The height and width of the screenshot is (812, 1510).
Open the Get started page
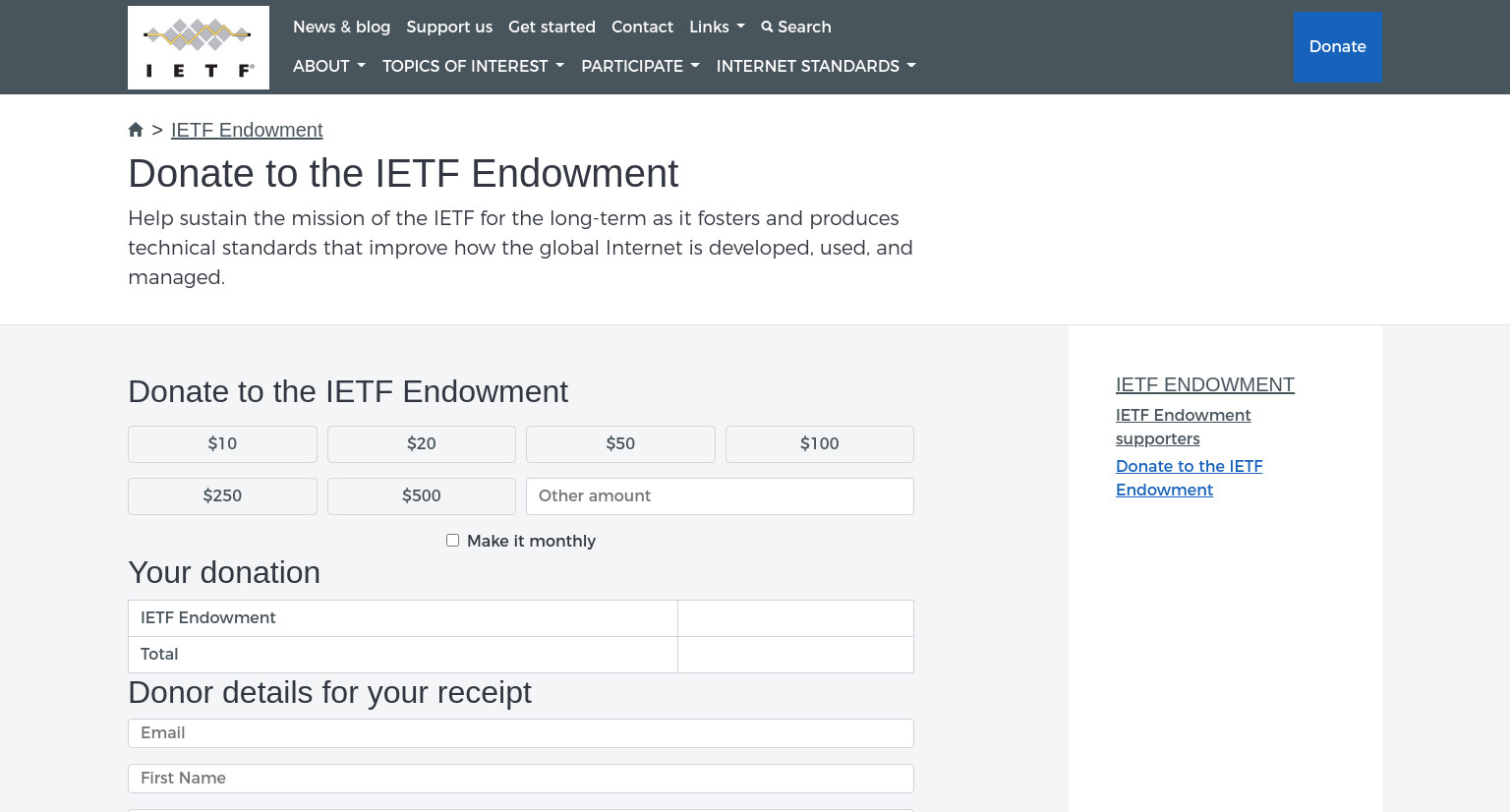tap(552, 27)
